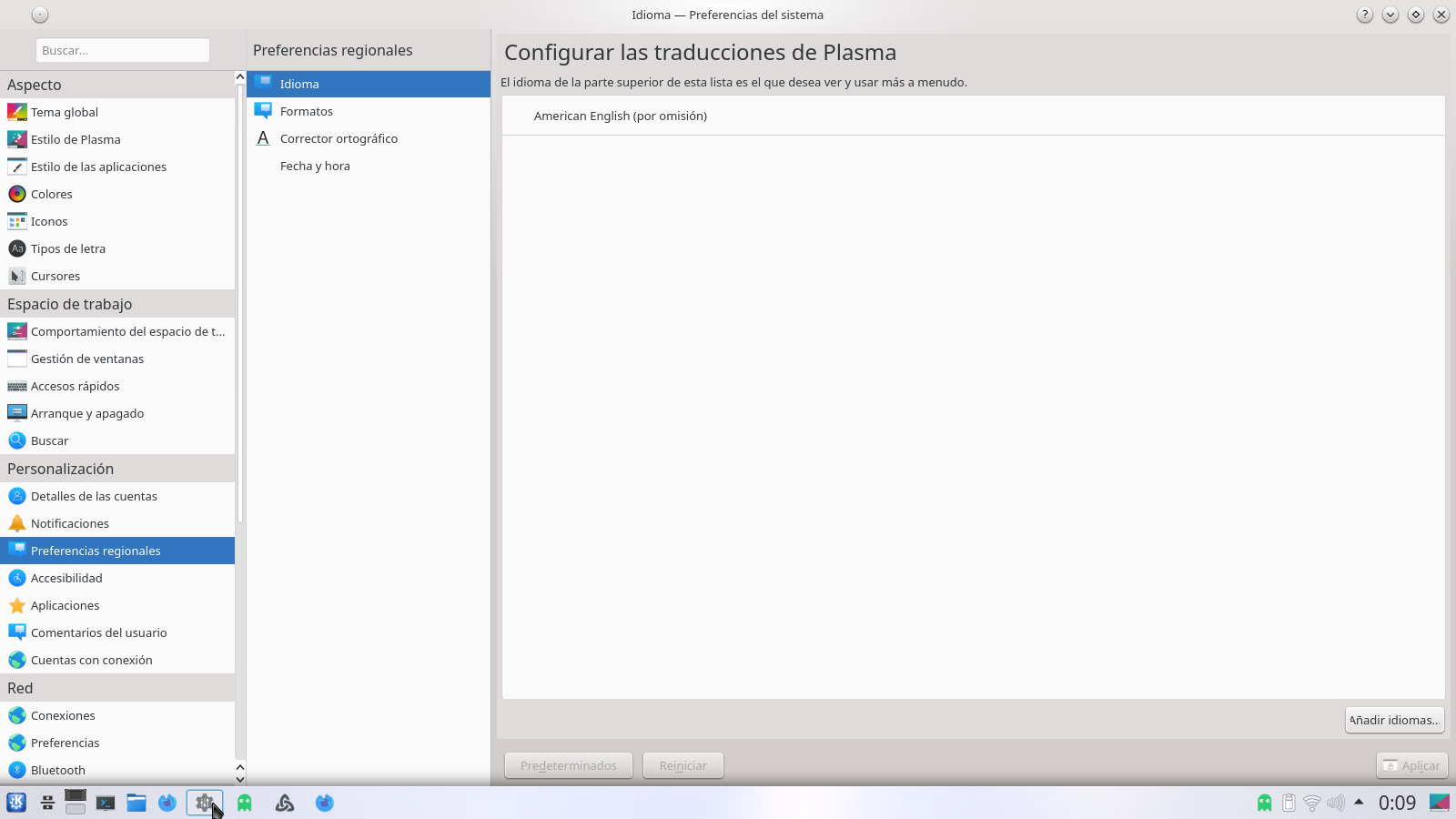
Task: Open Detalles de las cuentas
Action: coord(117,496)
